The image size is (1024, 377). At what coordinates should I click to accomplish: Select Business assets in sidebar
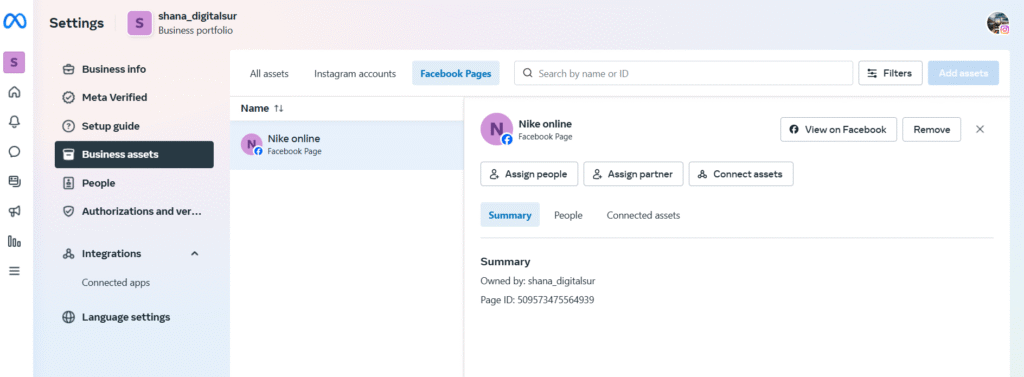[134, 155]
